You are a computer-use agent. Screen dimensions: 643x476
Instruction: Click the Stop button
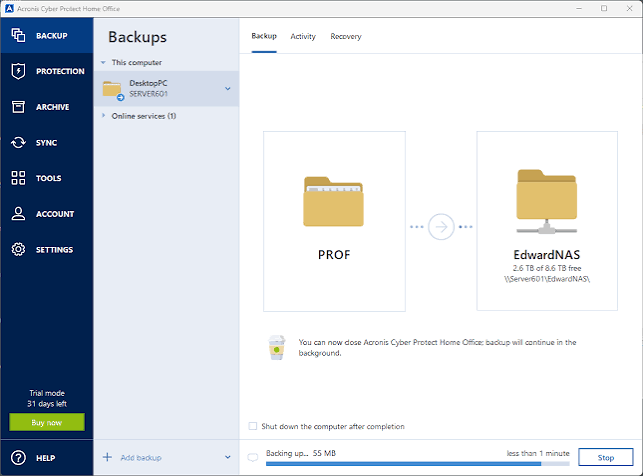[x=605, y=457]
